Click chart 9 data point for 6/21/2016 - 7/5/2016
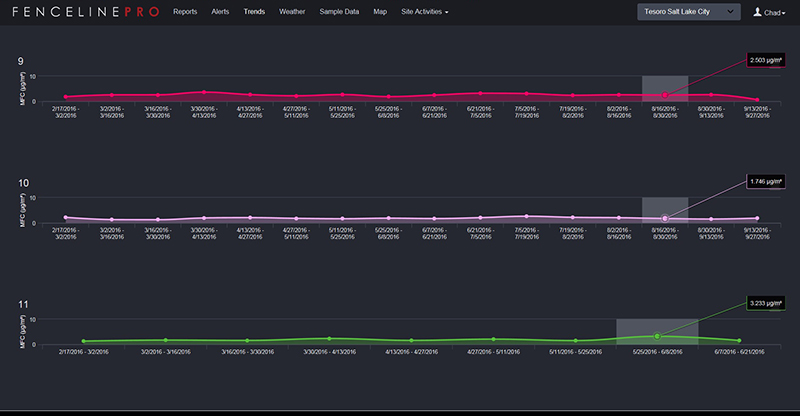This screenshot has height=416, width=800. pos(481,93)
